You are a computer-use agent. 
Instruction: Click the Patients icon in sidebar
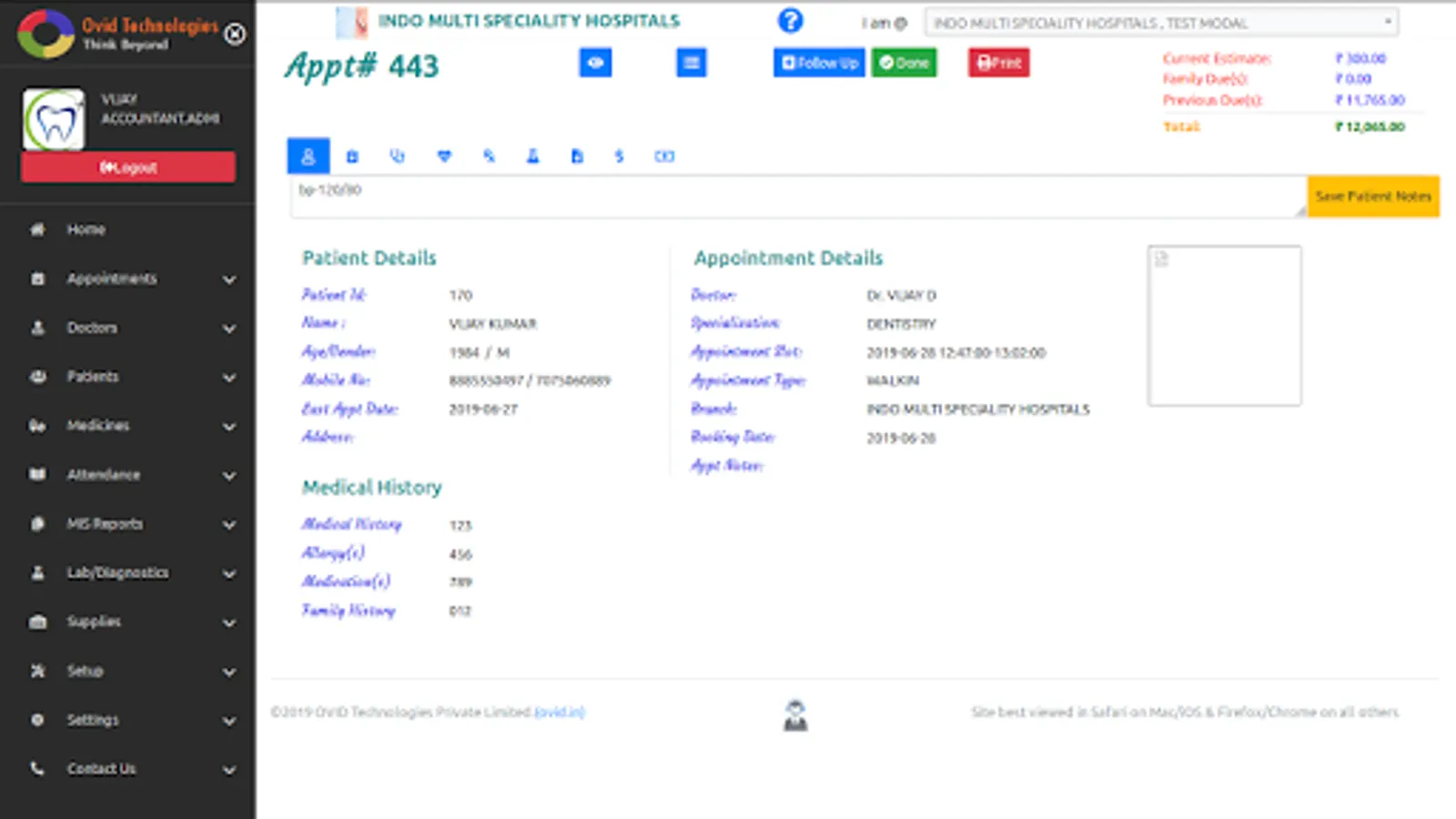37,377
